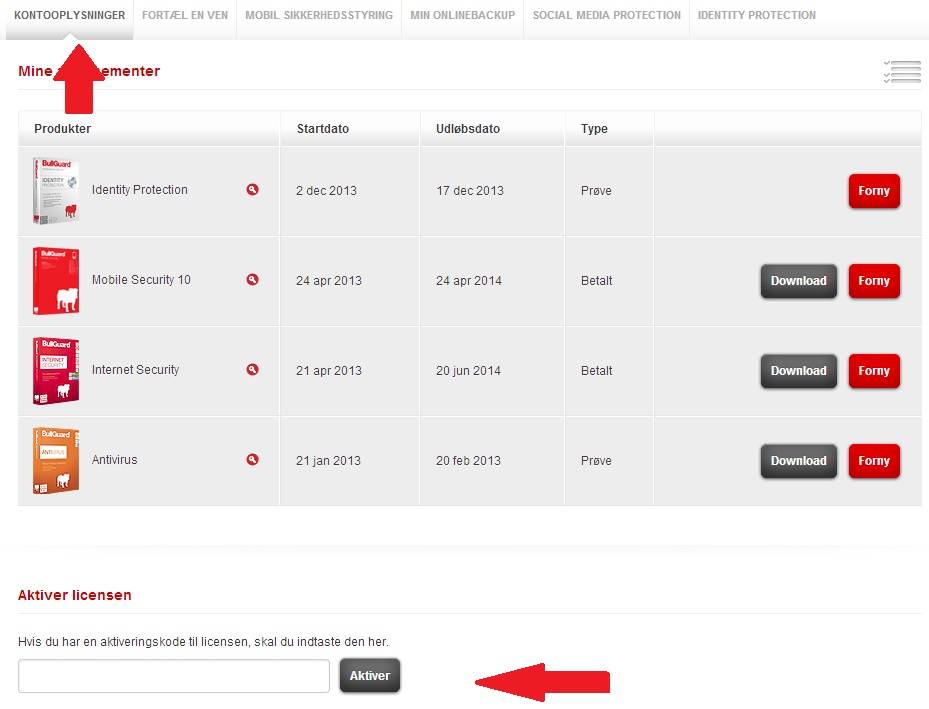The image size is (929, 709).
Task: Download Antivirus product
Action: coord(799,461)
